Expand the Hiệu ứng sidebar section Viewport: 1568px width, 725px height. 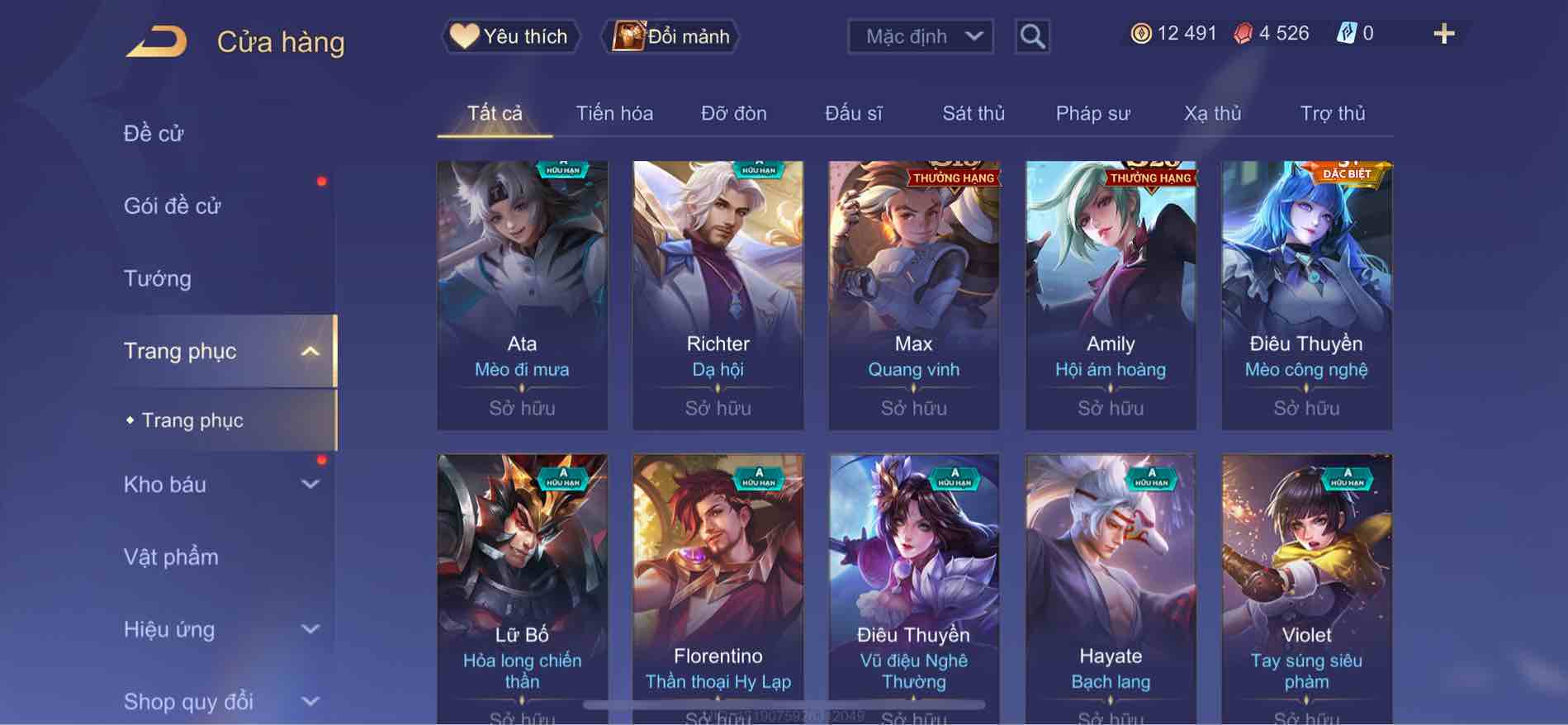click(x=310, y=629)
